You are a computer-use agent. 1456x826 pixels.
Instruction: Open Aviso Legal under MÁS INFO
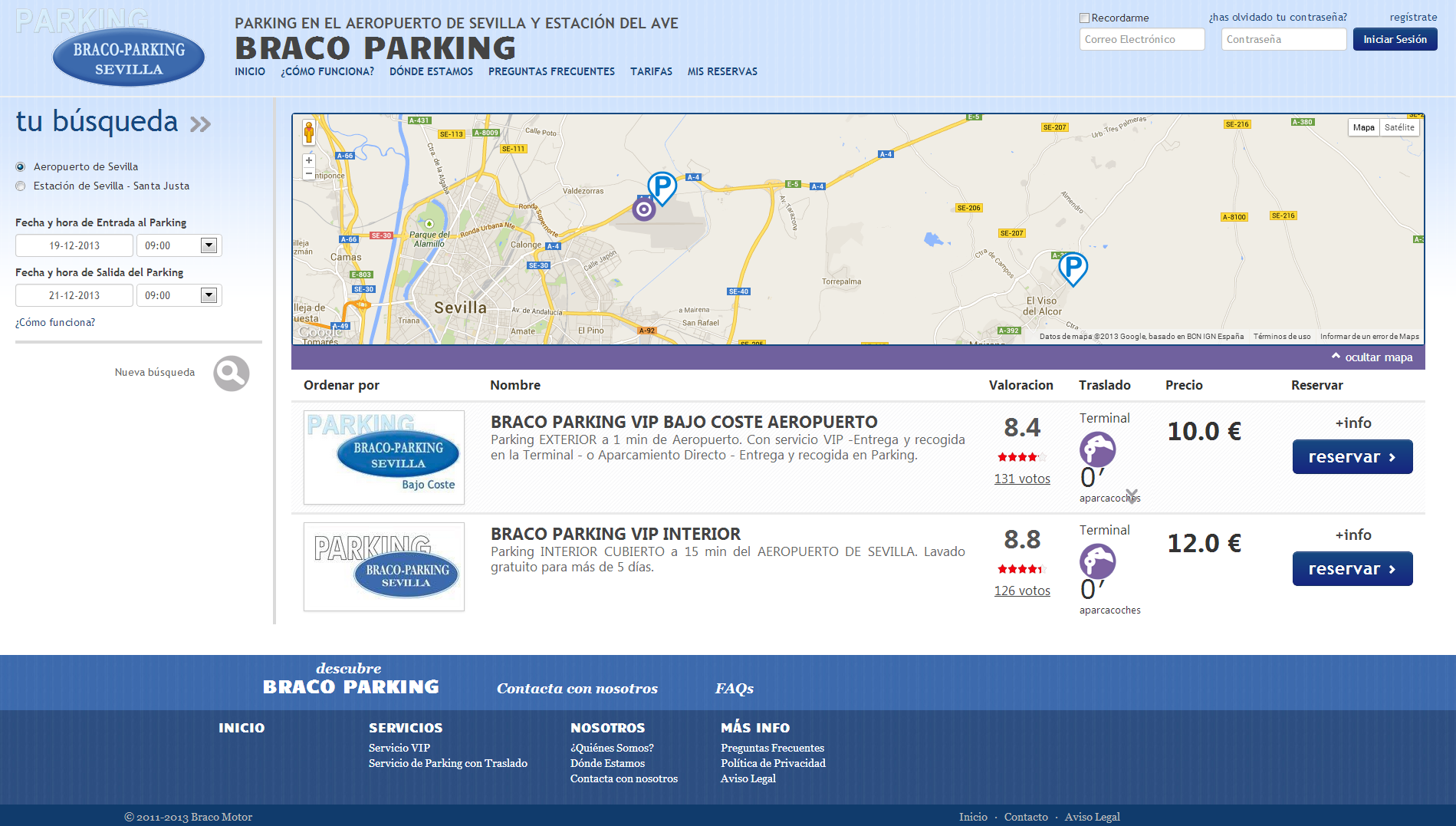point(748,778)
